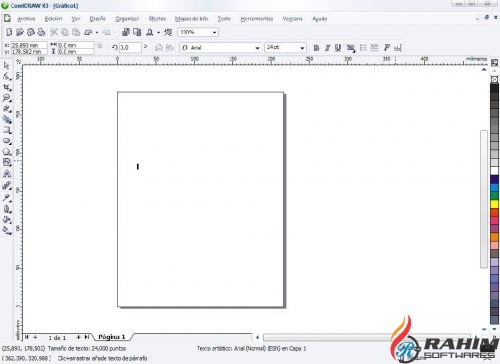Click the New document icon
The image size is (500, 364).
(9, 32)
